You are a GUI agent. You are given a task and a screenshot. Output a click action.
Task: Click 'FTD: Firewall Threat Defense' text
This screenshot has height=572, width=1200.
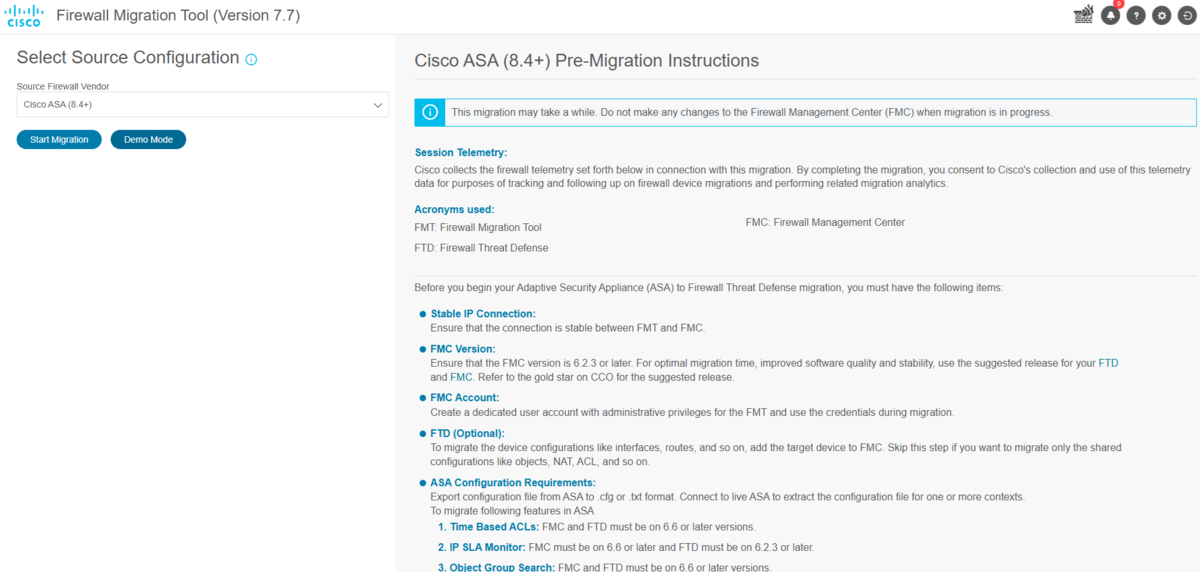(481, 248)
